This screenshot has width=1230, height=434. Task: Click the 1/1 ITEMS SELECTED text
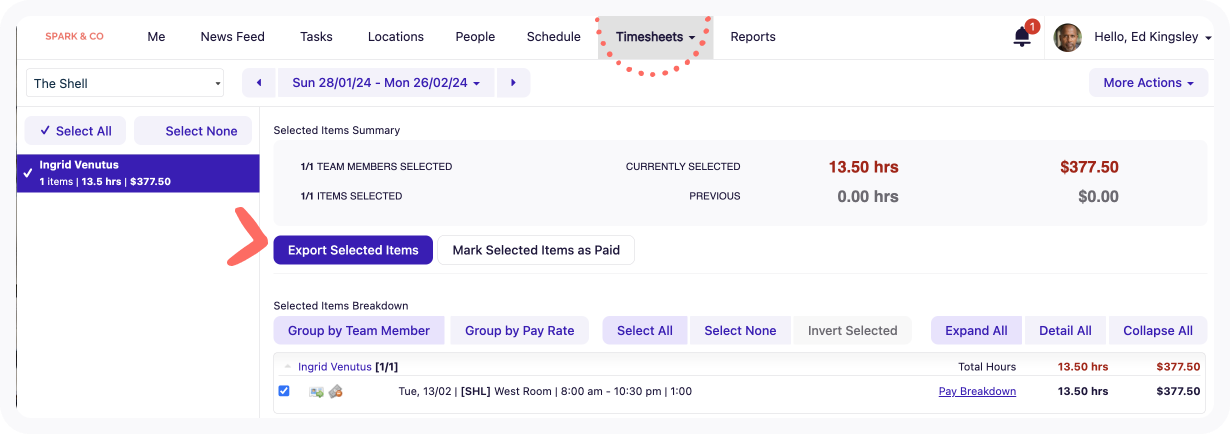coord(351,196)
